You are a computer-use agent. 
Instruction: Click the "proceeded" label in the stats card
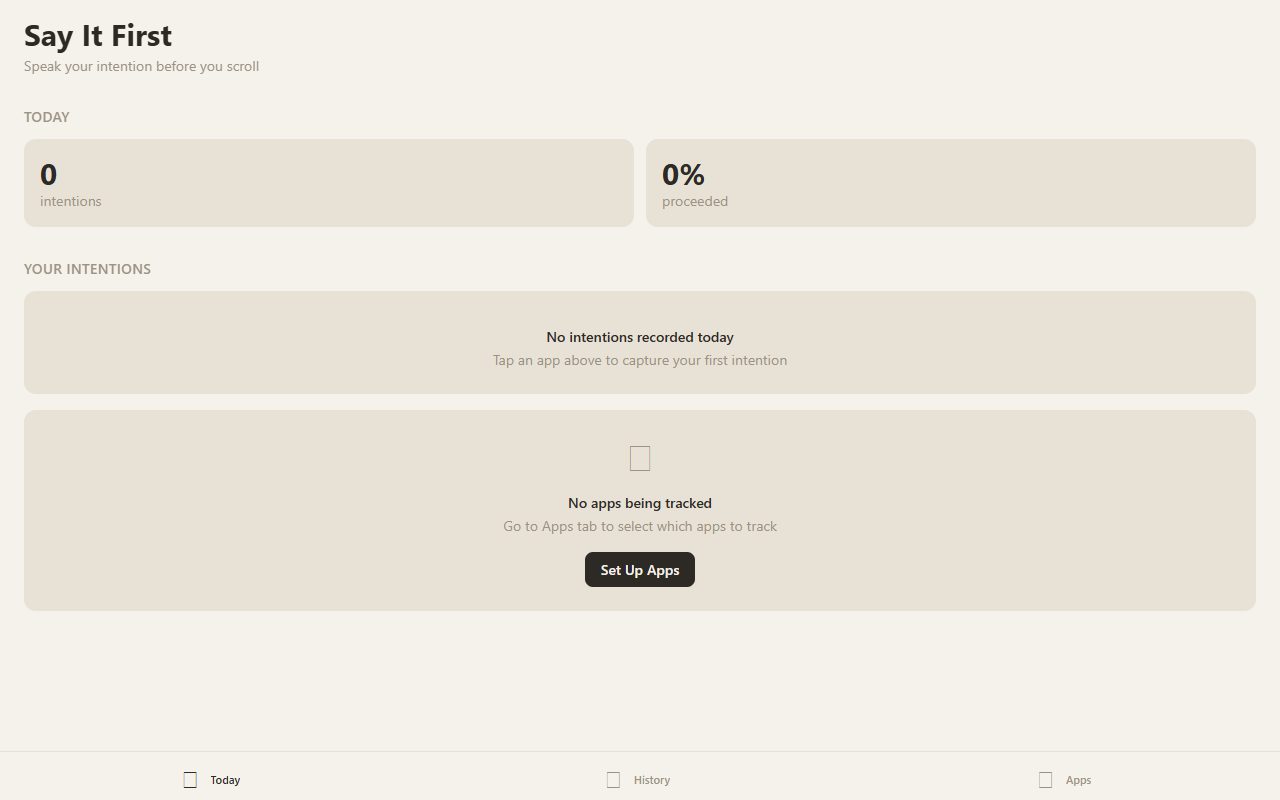point(695,201)
